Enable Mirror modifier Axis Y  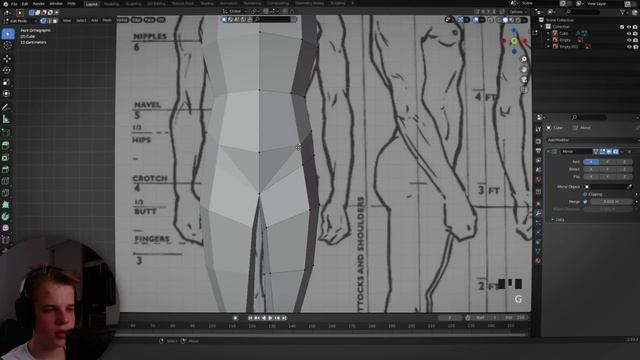click(x=608, y=162)
